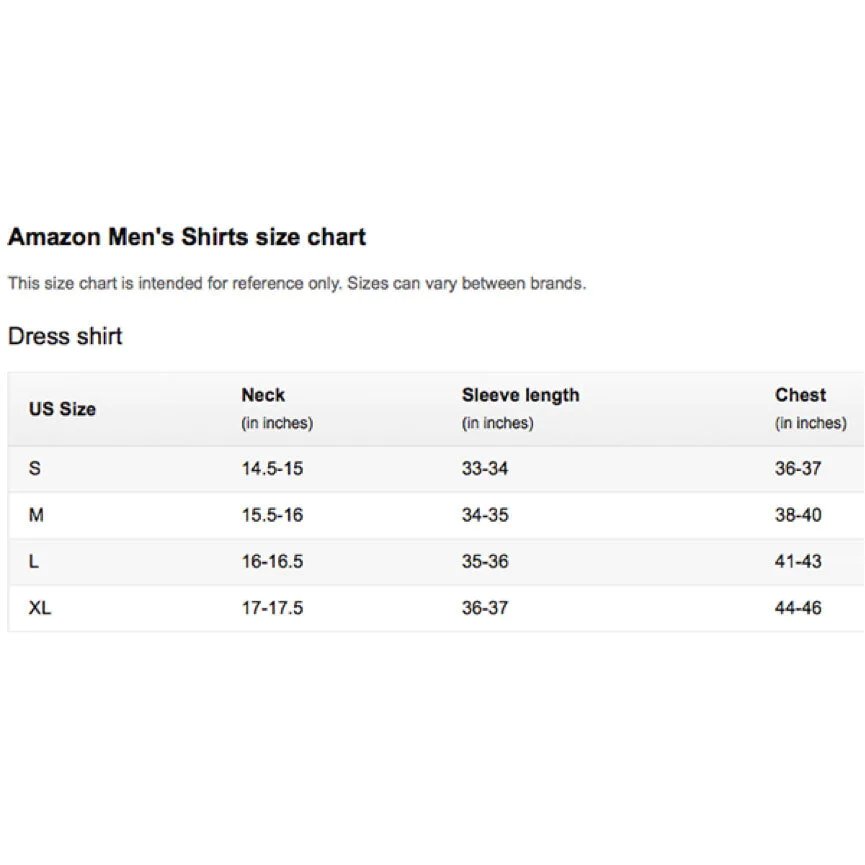Click neck value 14.5-15
865x865 pixels.
(x=273, y=468)
